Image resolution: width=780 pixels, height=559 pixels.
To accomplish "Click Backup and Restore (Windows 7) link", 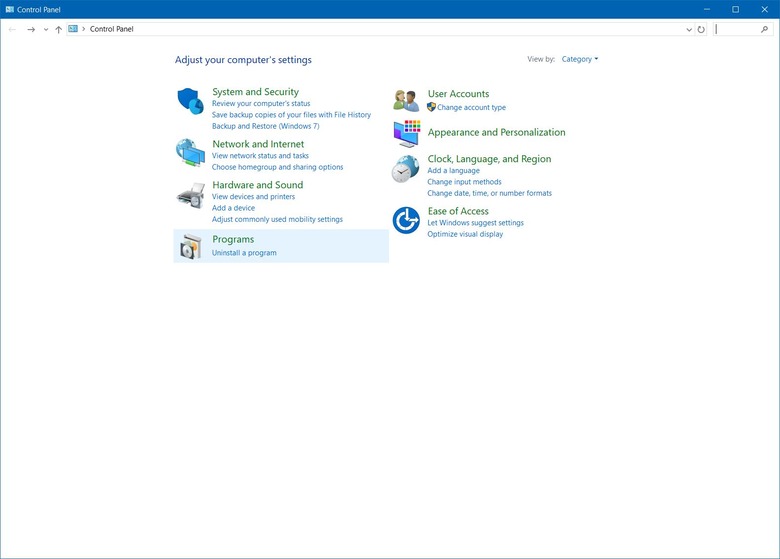I will point(265,126).
